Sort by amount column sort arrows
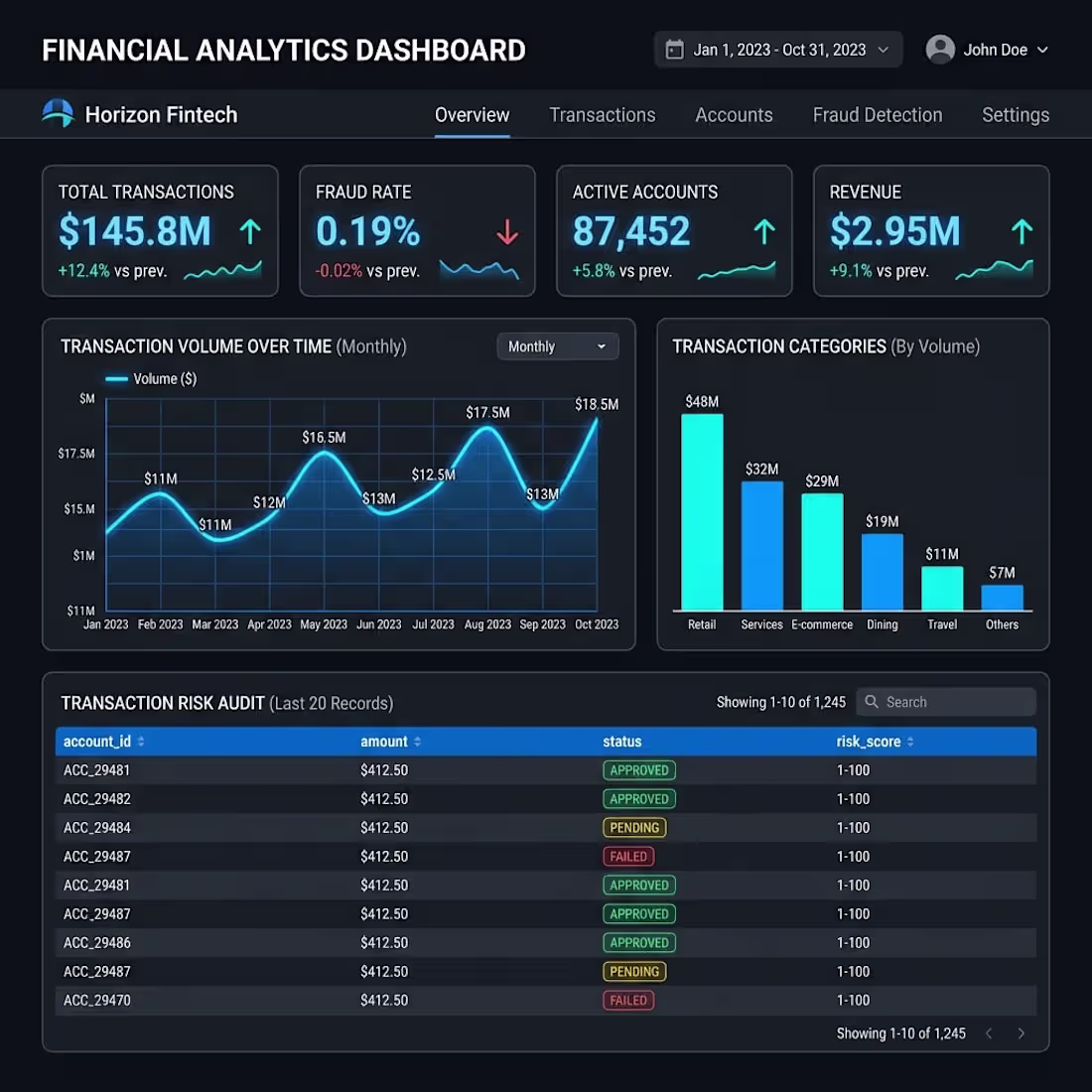 [417, 742]
